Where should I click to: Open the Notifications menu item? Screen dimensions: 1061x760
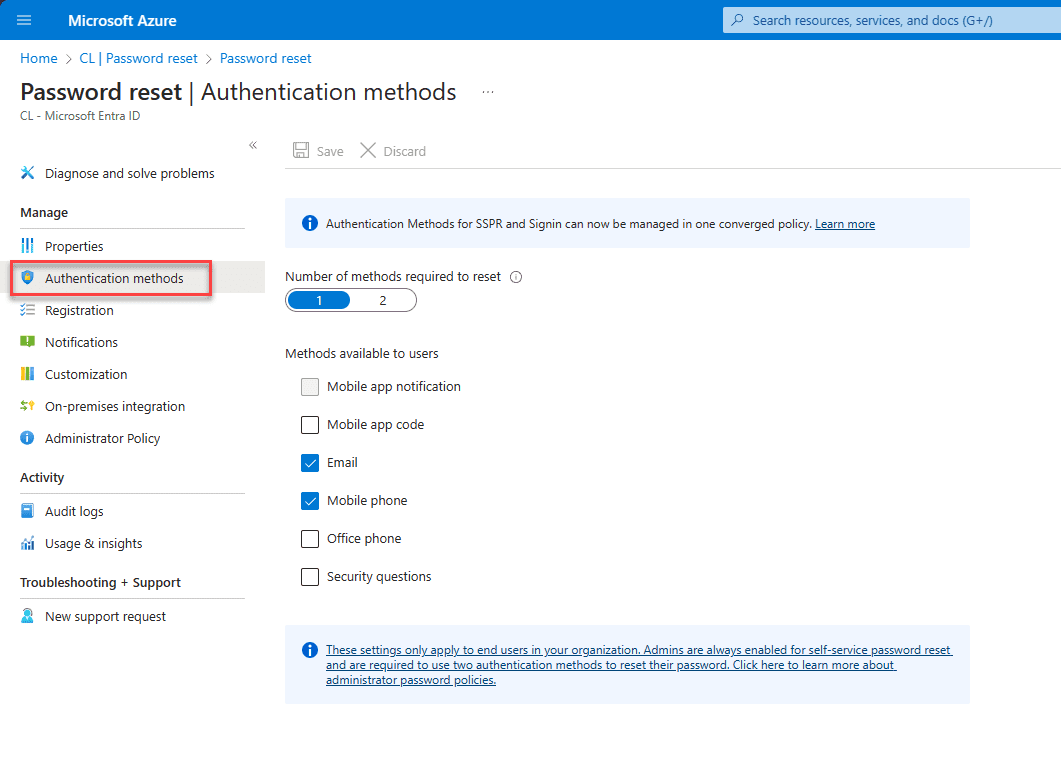(81, 342)
